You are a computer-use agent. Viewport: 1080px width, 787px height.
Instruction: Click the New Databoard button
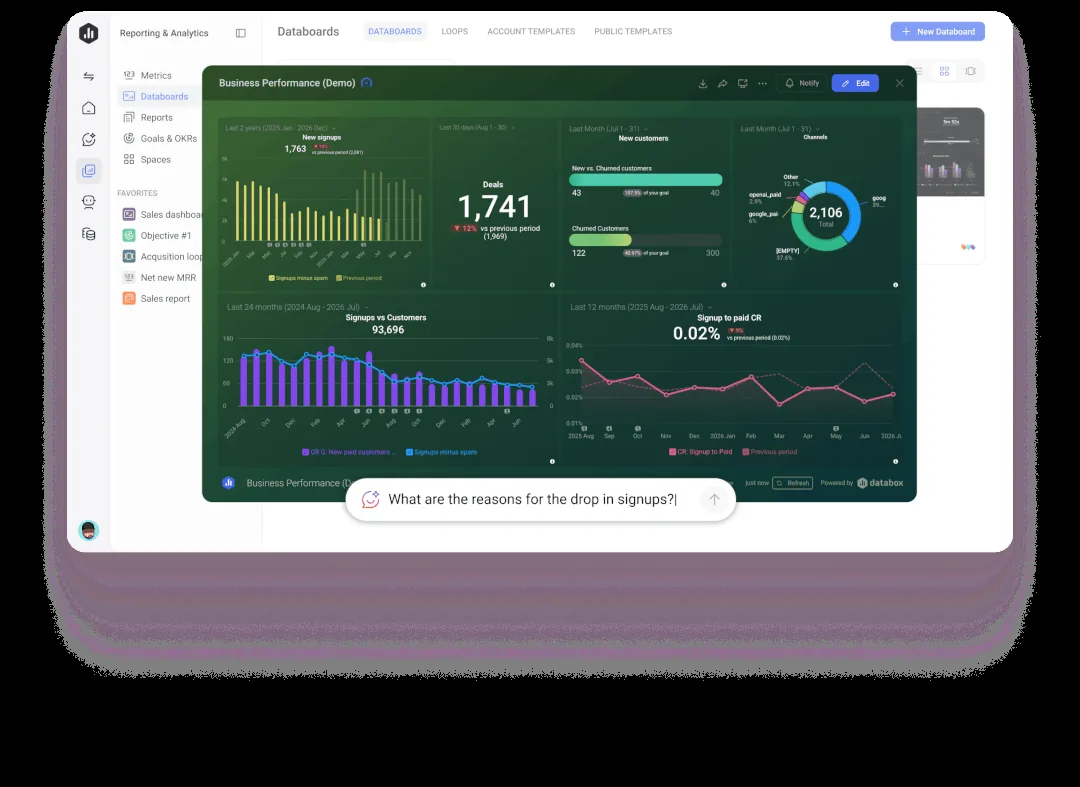[x=937, y=32]
